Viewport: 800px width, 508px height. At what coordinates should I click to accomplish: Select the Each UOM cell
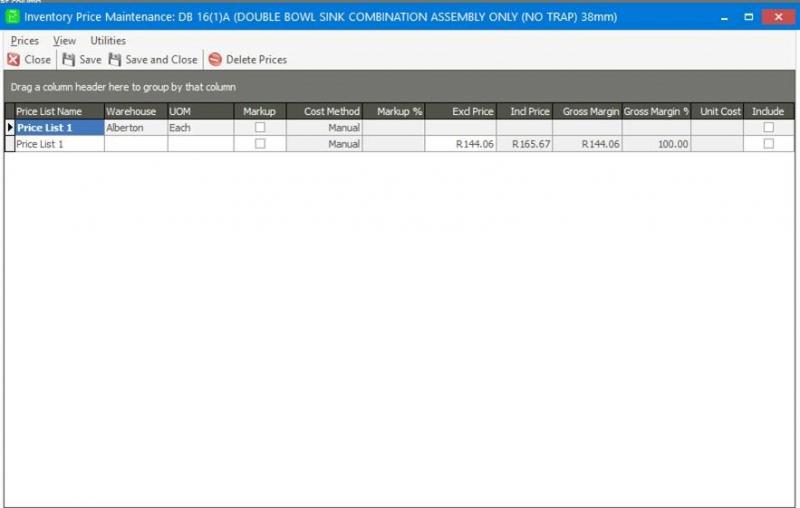[200, 128]
